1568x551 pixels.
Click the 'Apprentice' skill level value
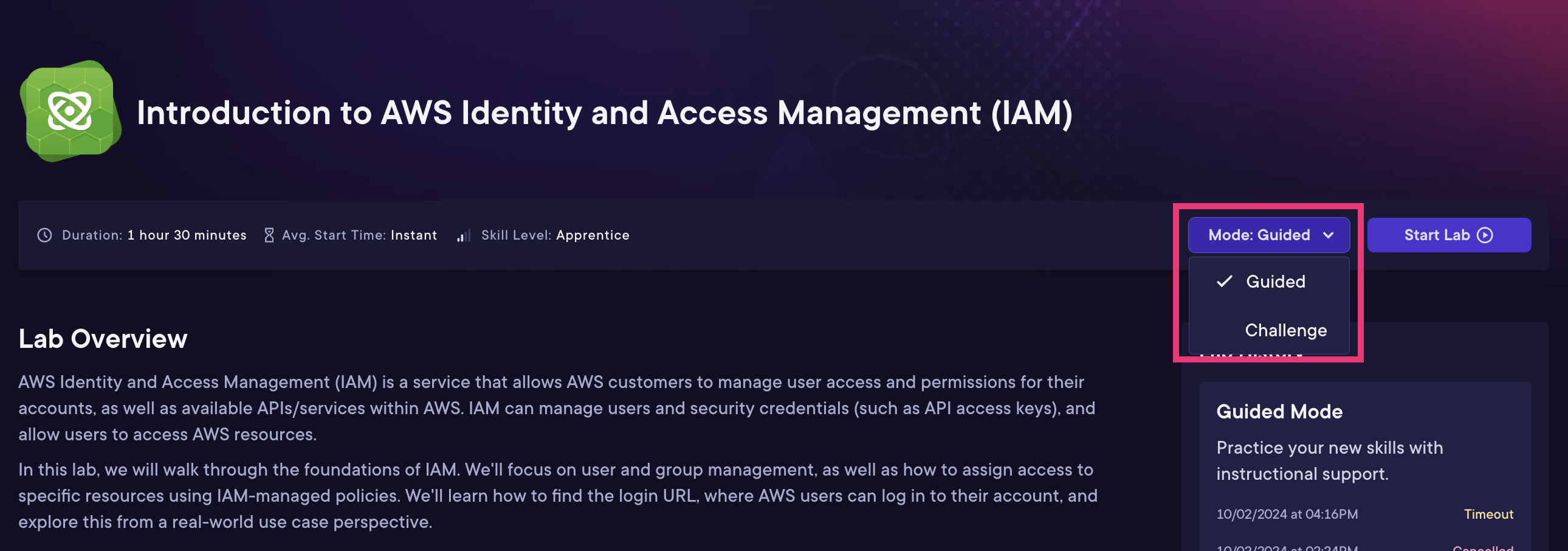click(x=593, y=235)
